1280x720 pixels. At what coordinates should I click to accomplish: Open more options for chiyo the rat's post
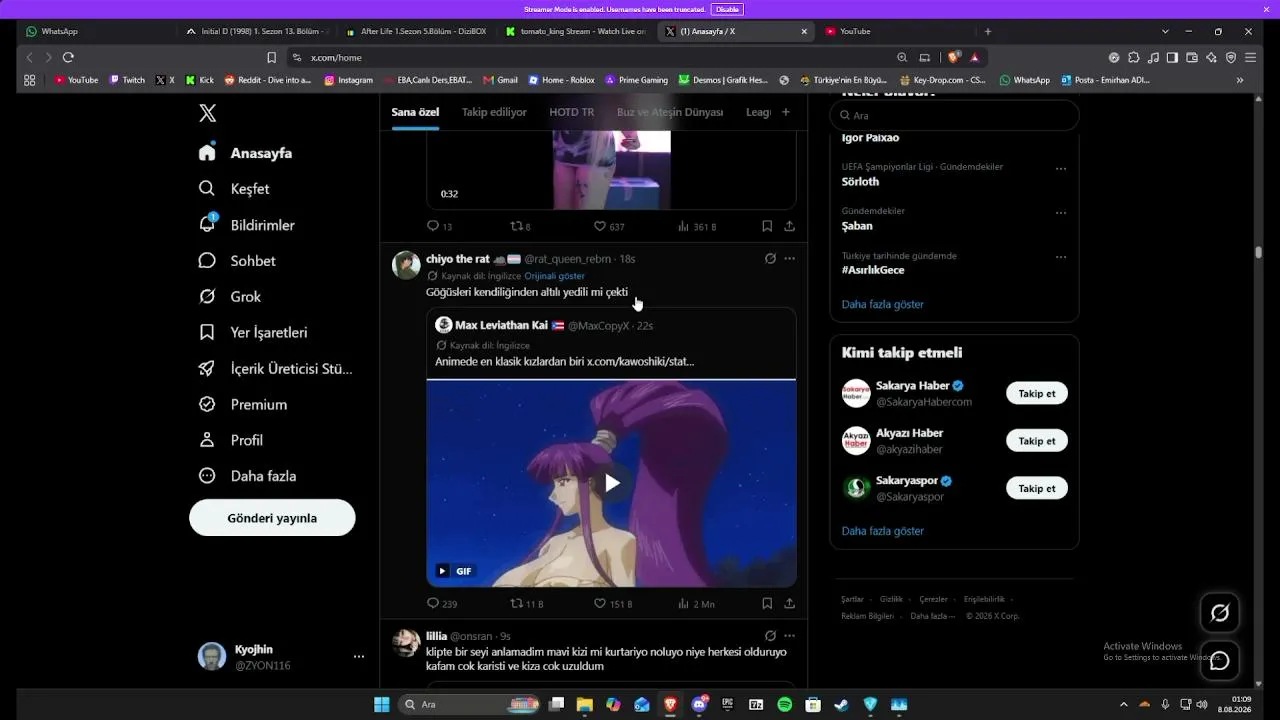(789, 259)
